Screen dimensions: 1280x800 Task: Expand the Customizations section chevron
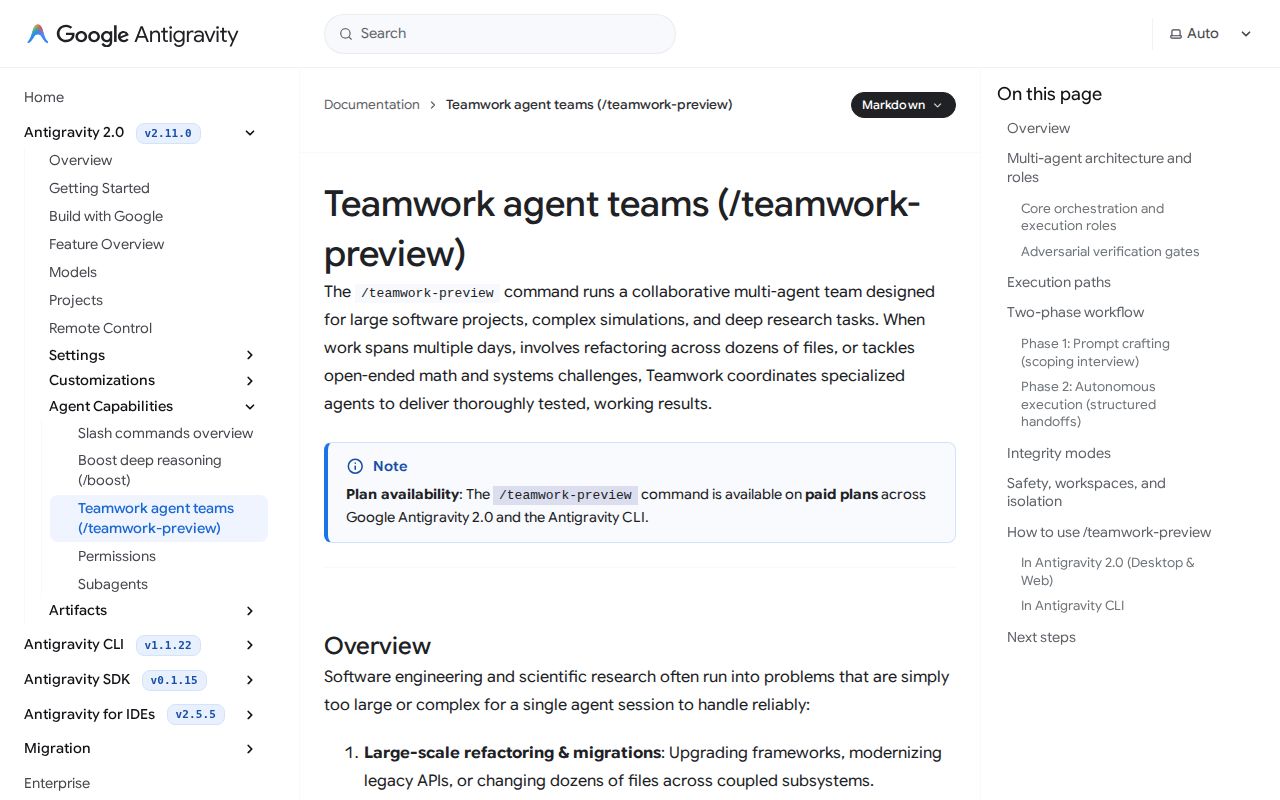pos(250,381)
